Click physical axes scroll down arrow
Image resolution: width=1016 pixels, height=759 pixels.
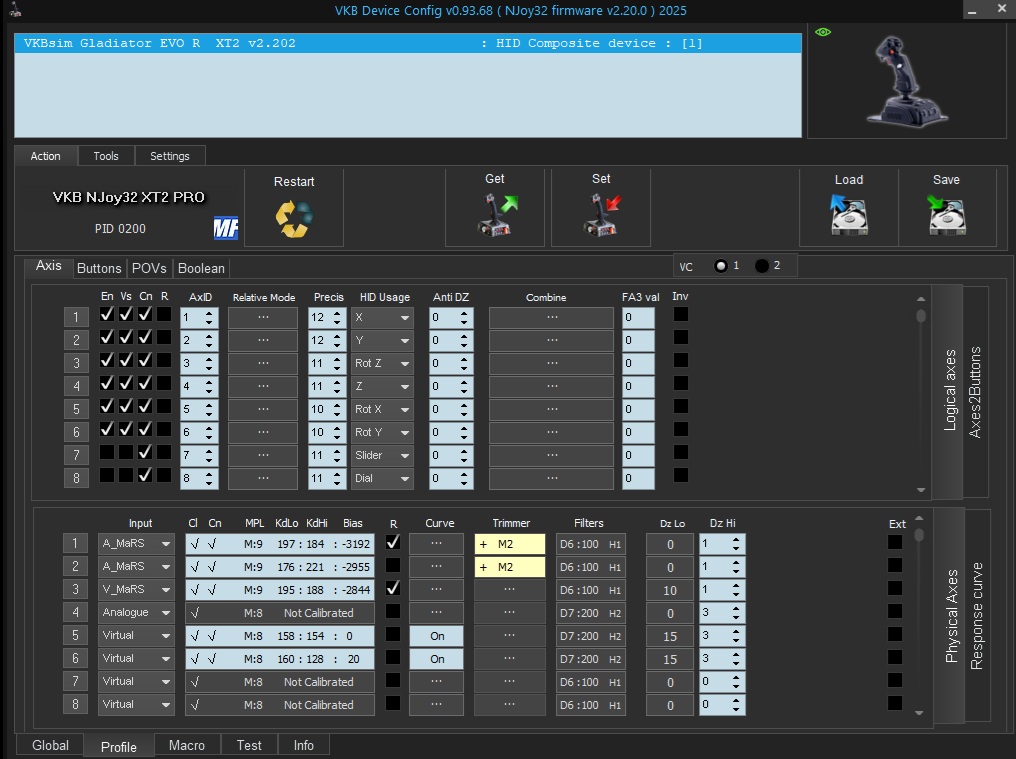point(919,712)
